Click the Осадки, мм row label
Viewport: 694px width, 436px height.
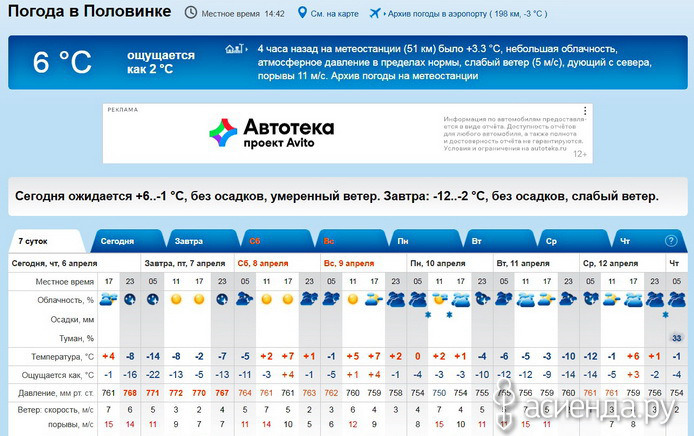click(x=72, y=320)
